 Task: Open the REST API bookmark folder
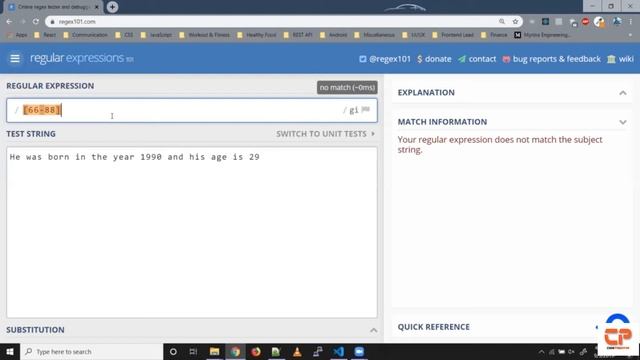[x=298, y=35]
